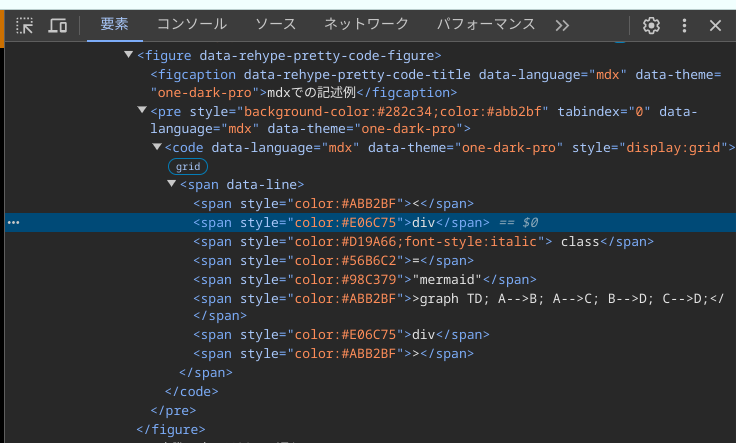Select the 要素 tab

(115, 24)
